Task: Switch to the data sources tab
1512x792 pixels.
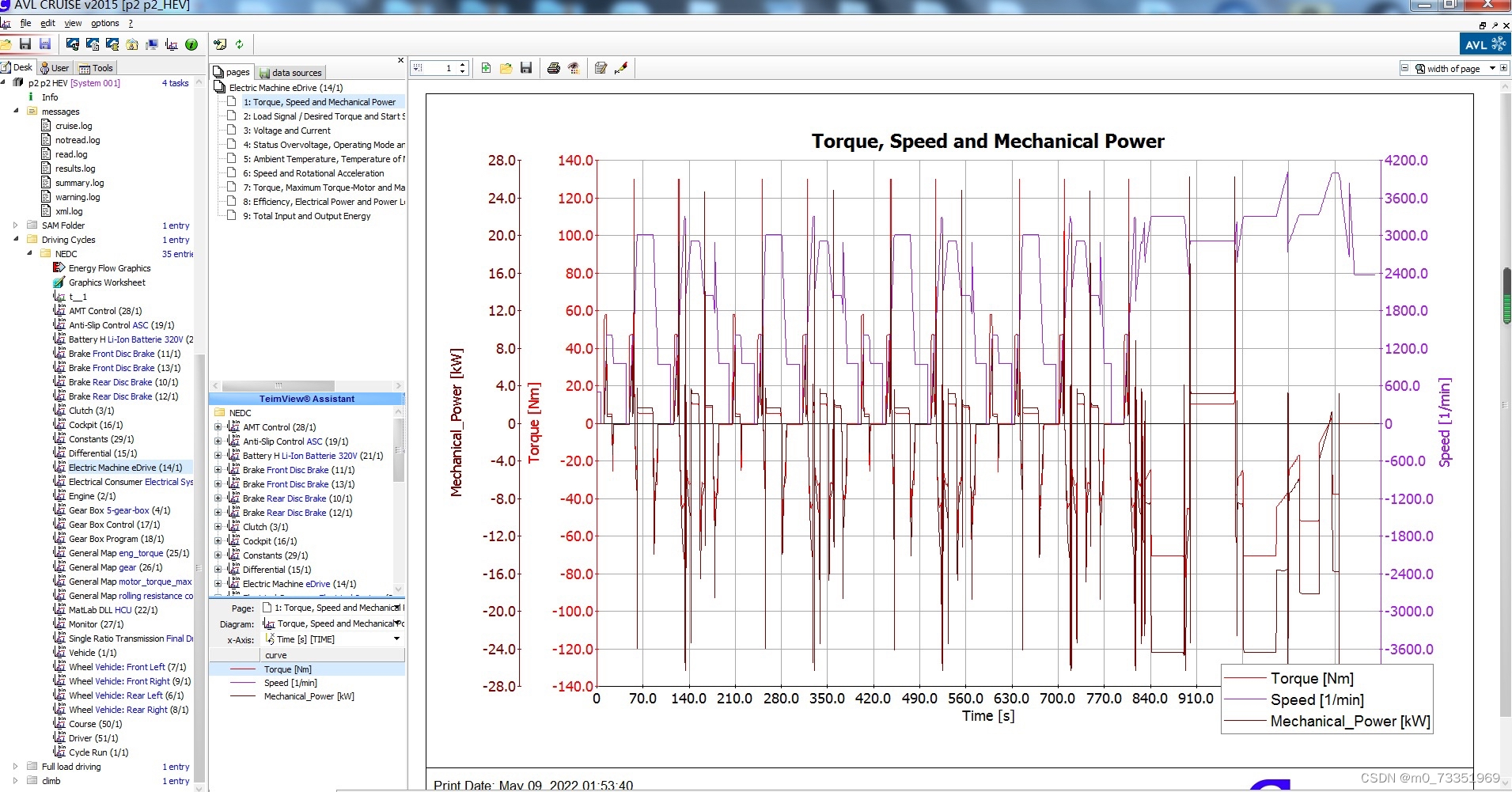Action: click(x=290, y=72)
